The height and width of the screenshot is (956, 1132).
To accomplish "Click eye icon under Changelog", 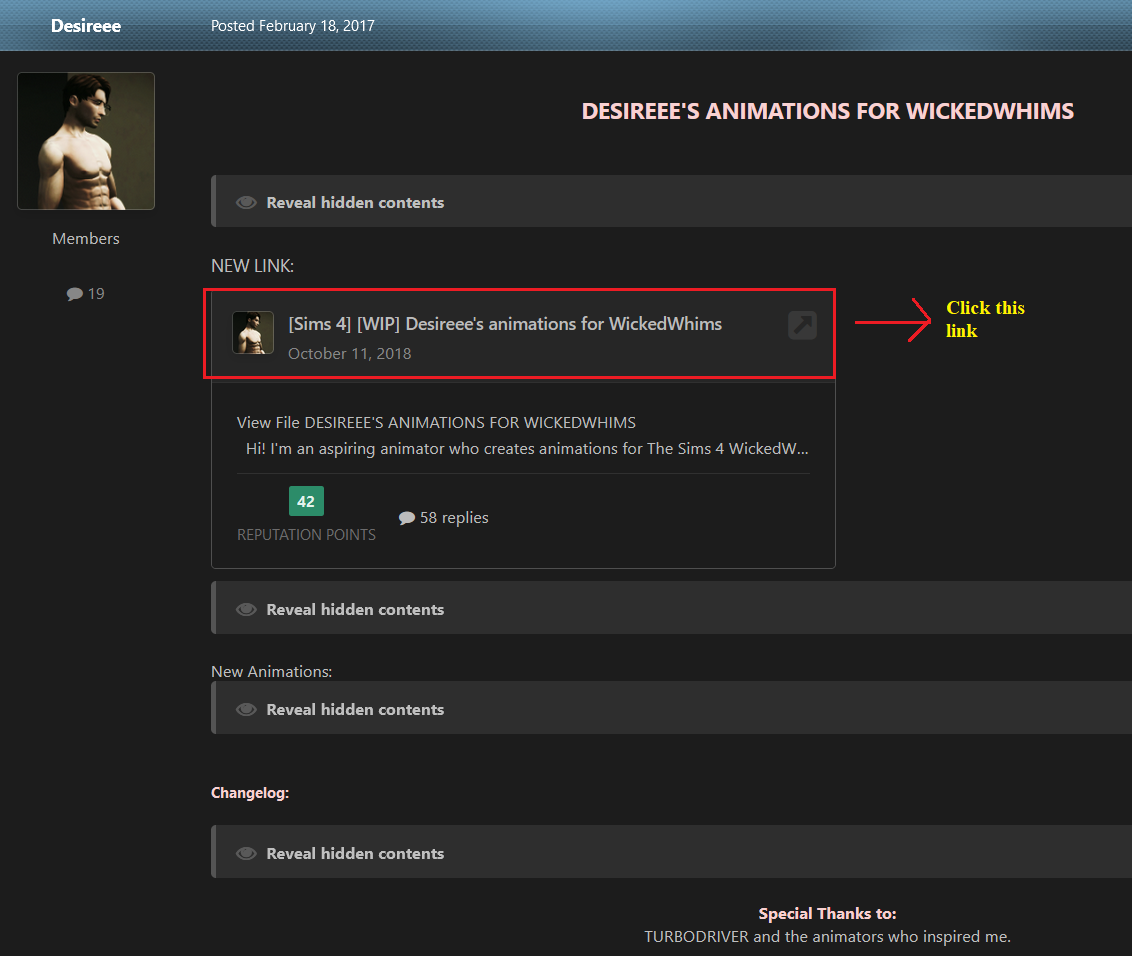I will (246, 853).
